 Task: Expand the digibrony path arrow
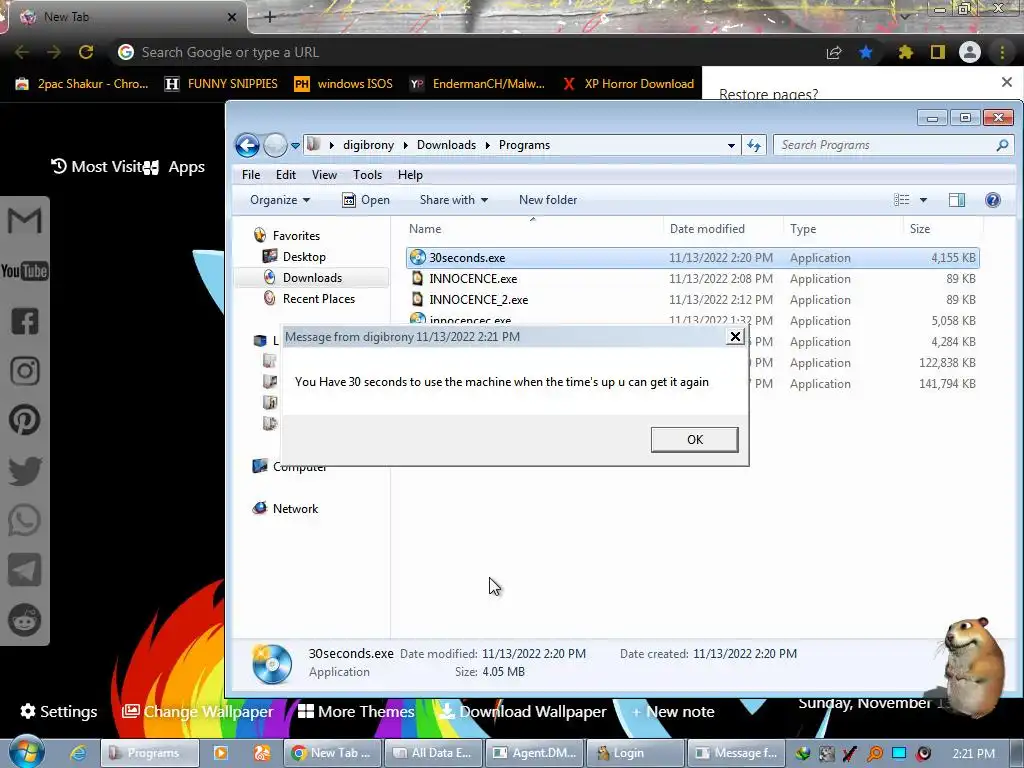[405, 145]
